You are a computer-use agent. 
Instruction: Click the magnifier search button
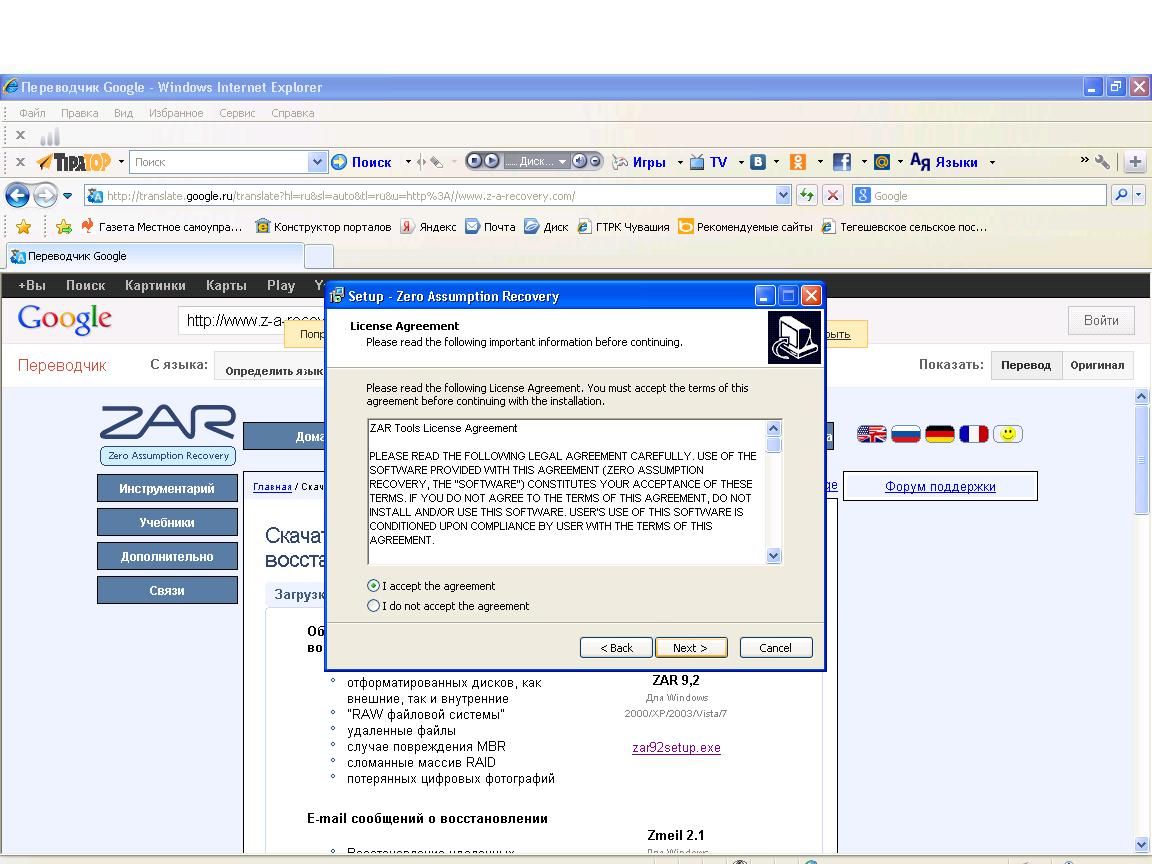[1121, 195]
